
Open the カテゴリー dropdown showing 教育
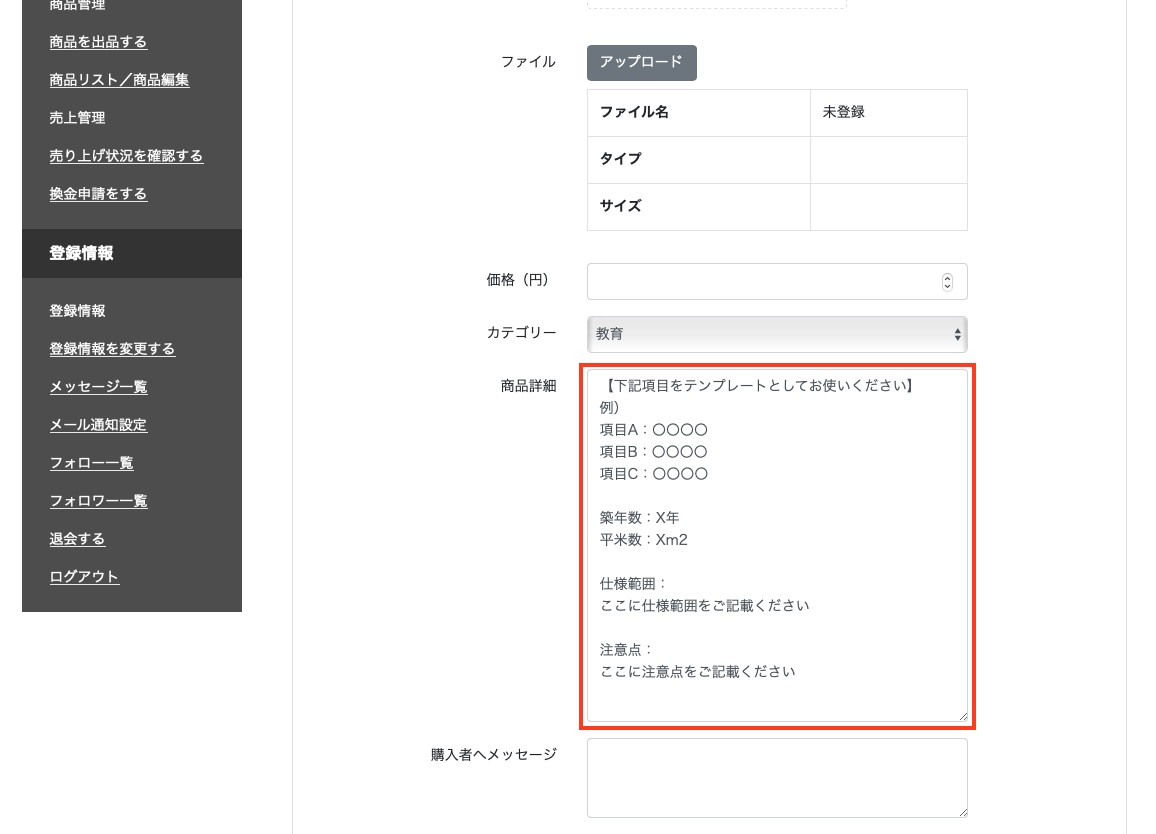[777, 334]
